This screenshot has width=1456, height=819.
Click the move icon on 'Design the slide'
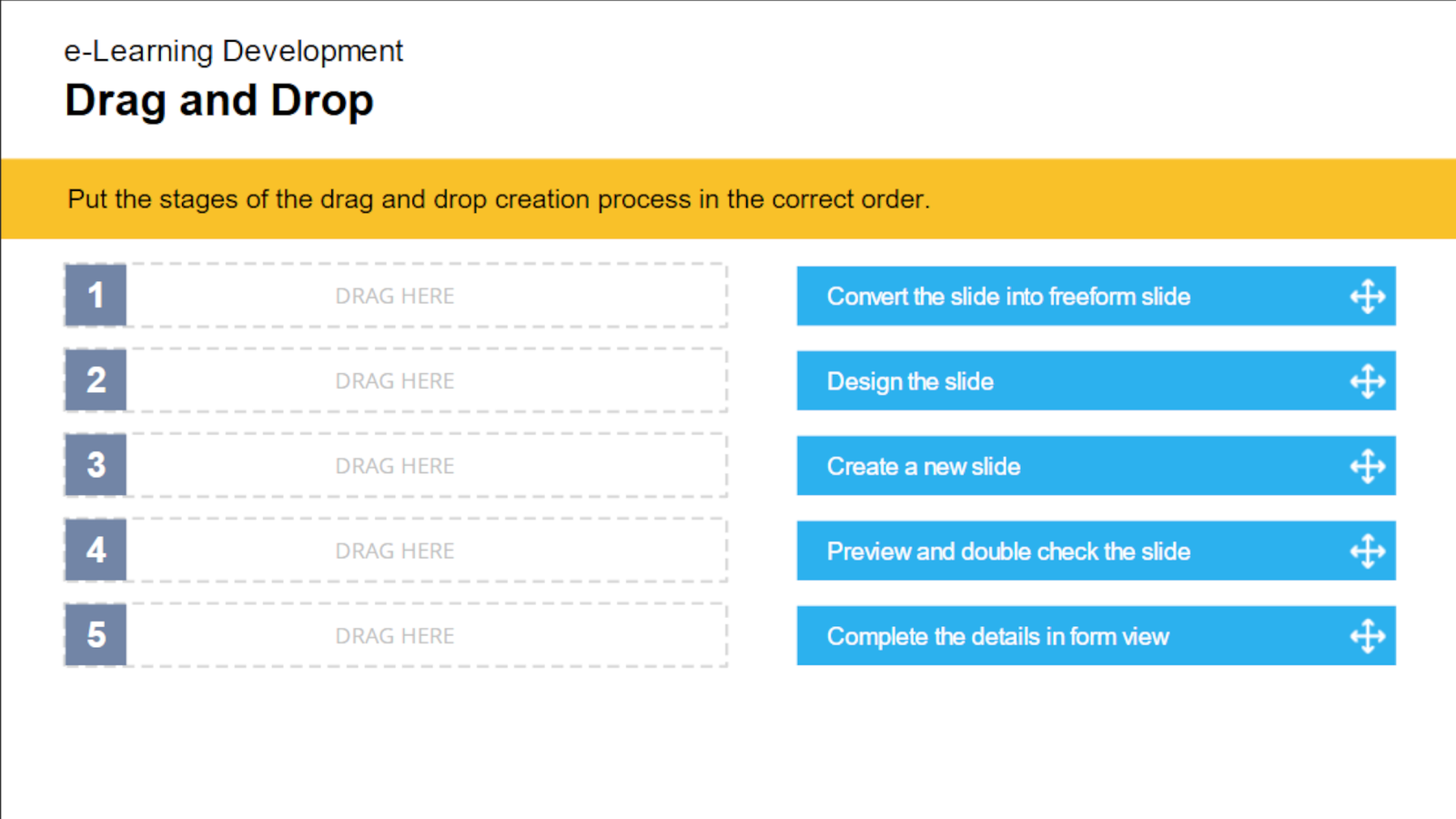(1368, 381)
